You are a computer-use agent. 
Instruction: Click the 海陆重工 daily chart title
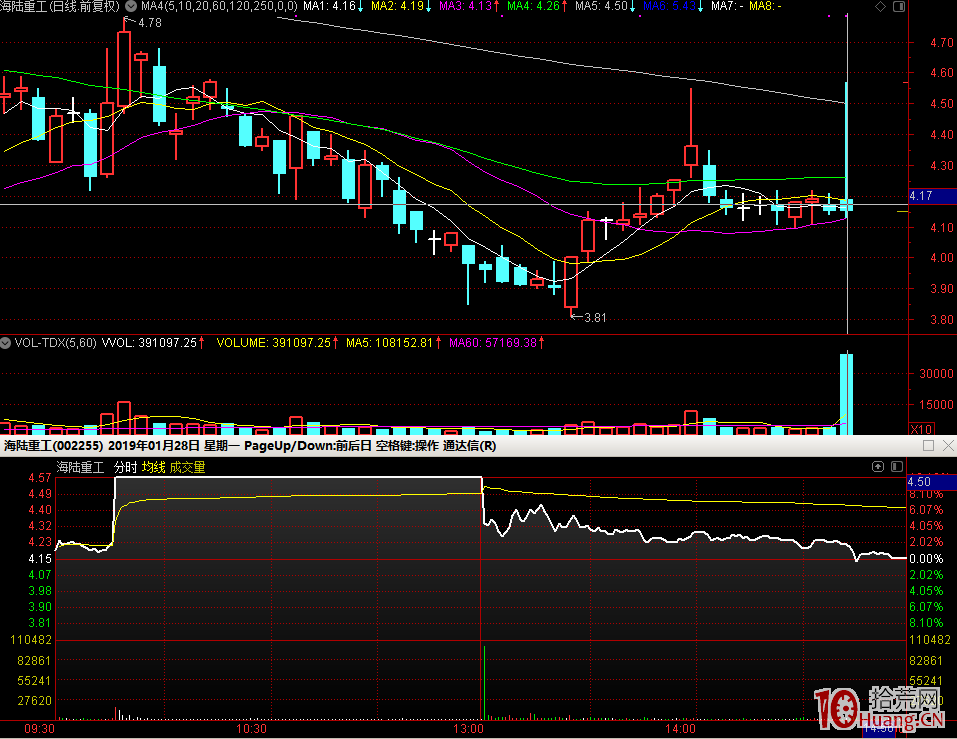tap(60, 6)
